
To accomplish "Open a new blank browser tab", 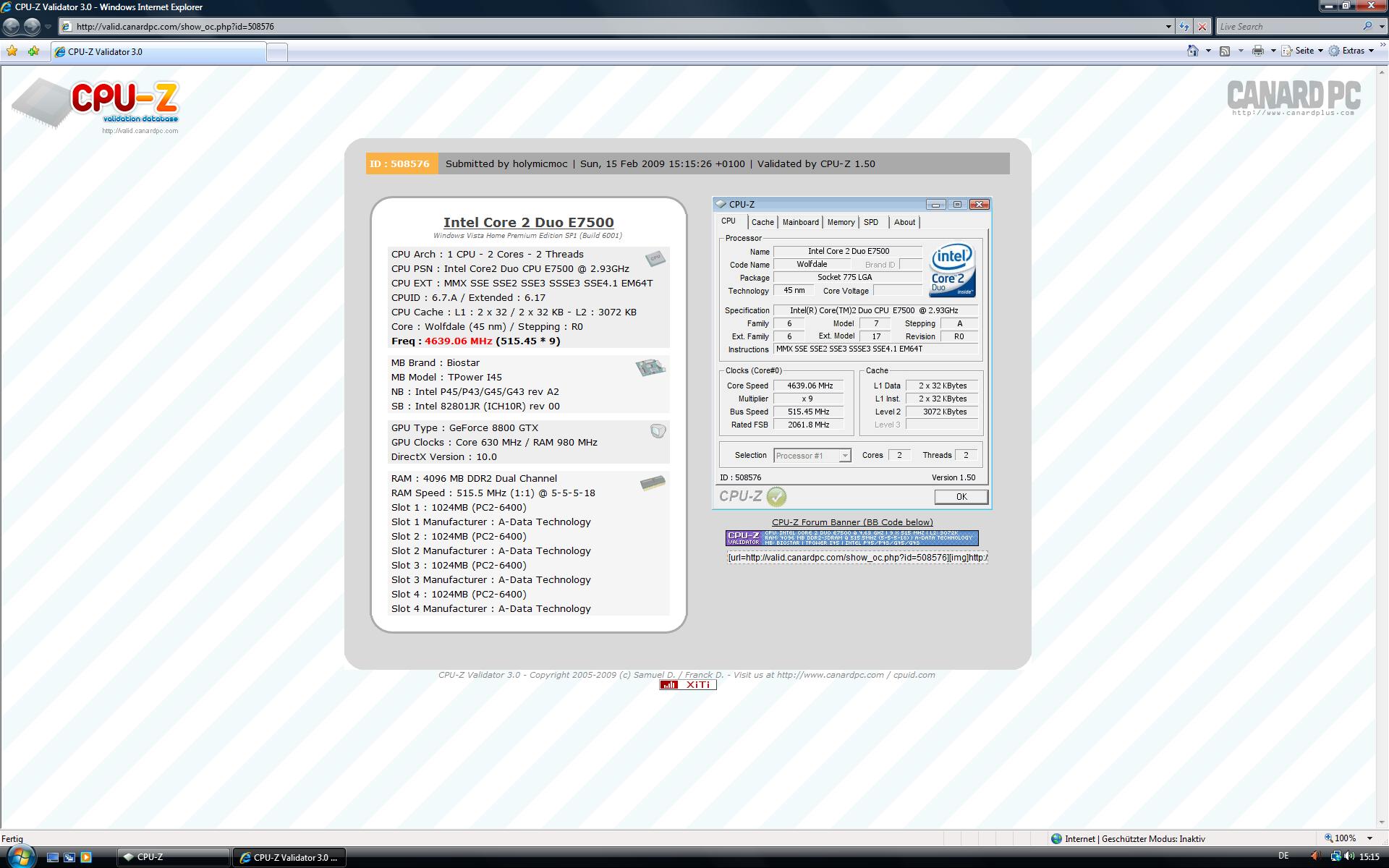I will (x=277, y=52).
